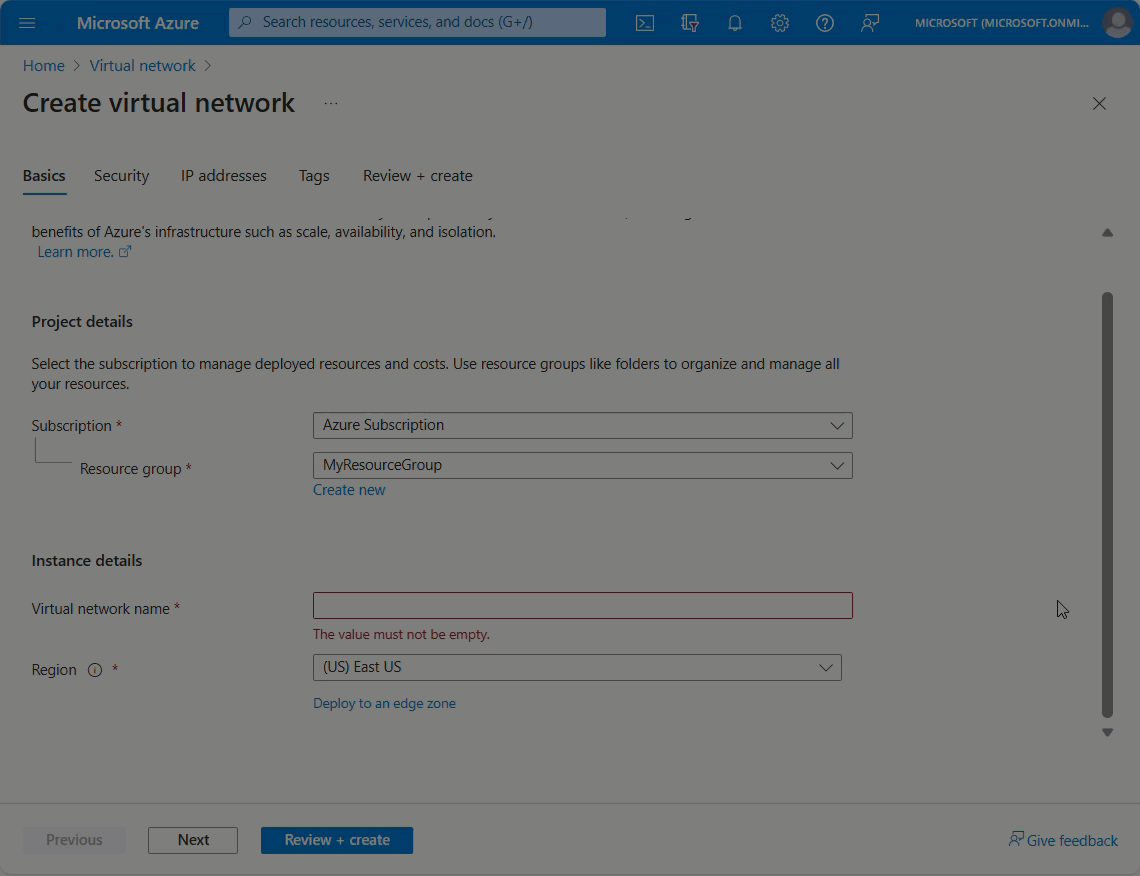The width and height of the screenshot is (1140, 876).
Task: Click the ellipsis next to page title
Action: point(331,103)
